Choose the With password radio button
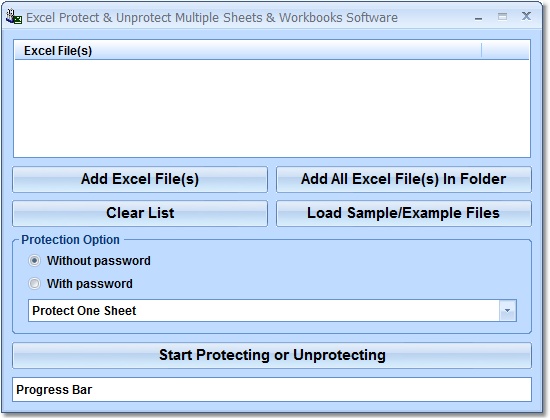 click(x=34, y=284)
